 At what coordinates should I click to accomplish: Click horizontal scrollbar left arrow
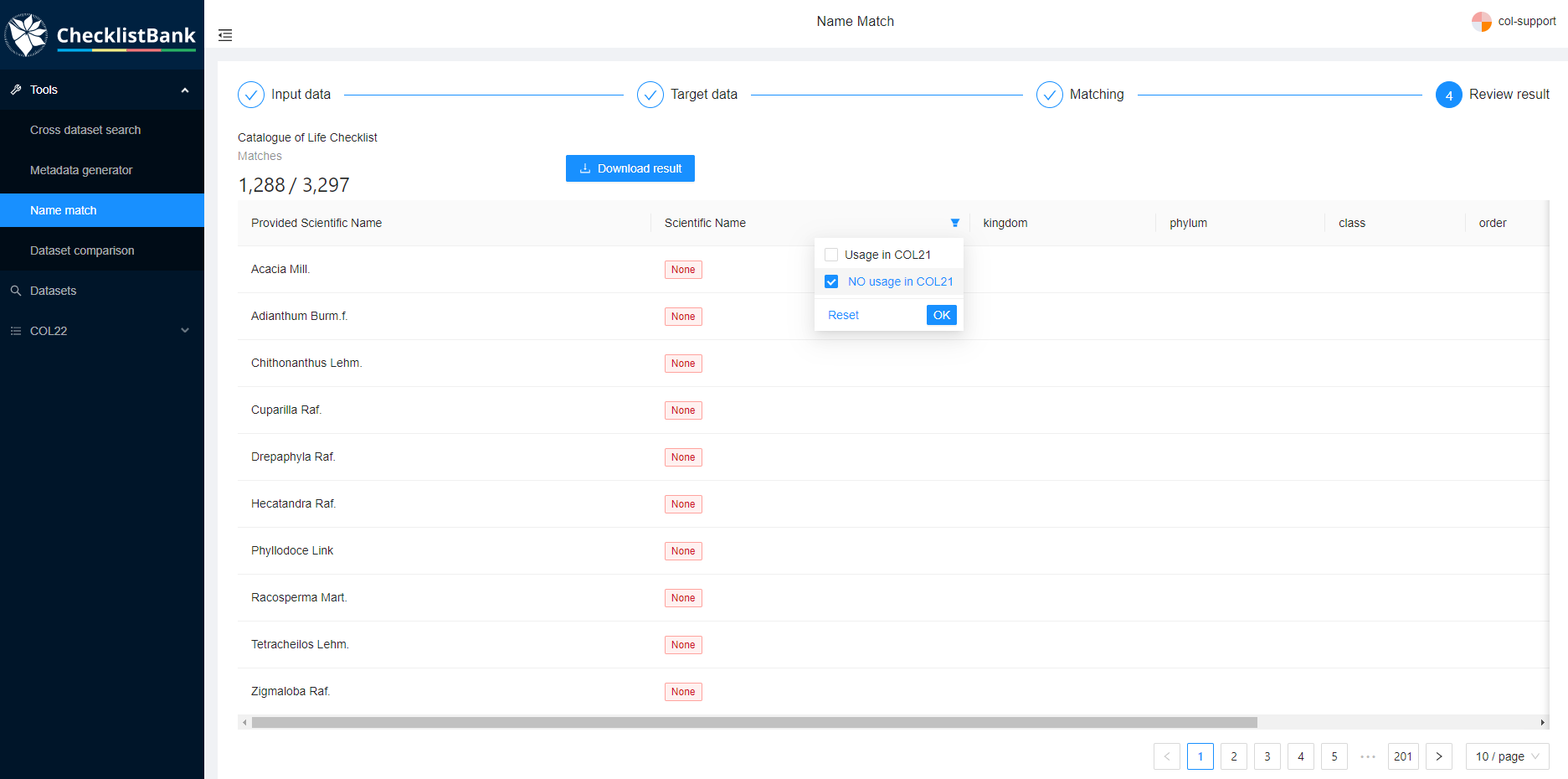click(x=244, y=722)
